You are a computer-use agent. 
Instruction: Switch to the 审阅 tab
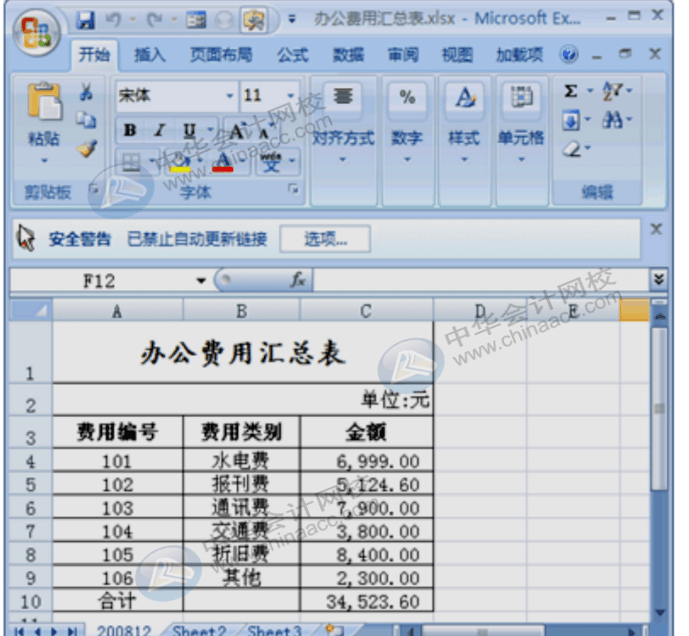pos(403,55)
